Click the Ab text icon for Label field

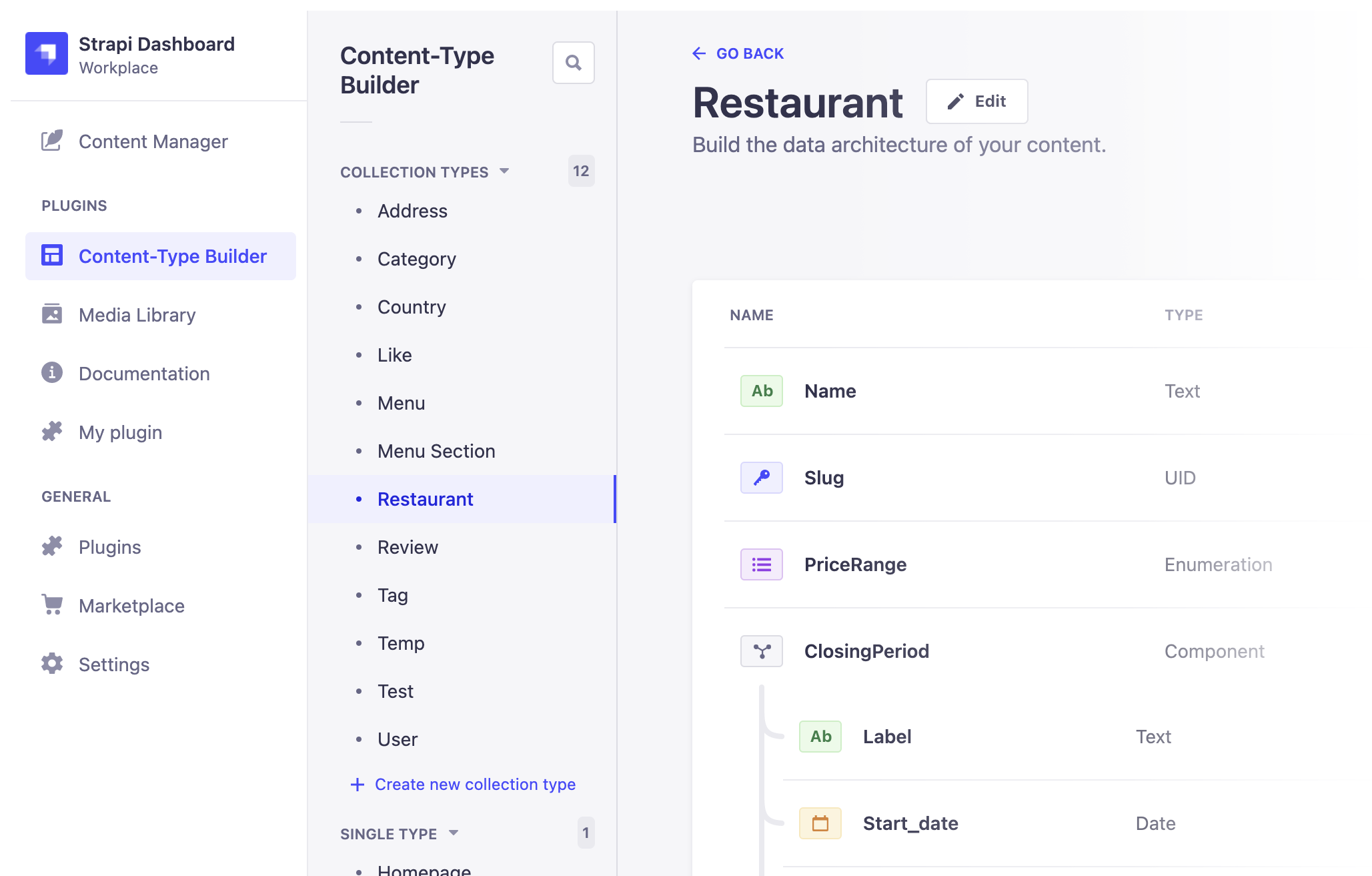pyautogui.click(x=820, y=737)
